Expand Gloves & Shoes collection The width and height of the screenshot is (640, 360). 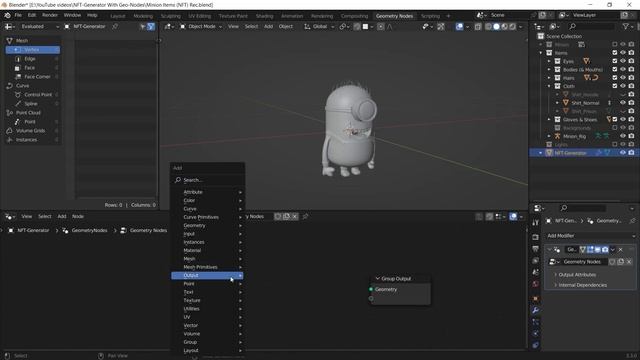[x=549, y=120]
